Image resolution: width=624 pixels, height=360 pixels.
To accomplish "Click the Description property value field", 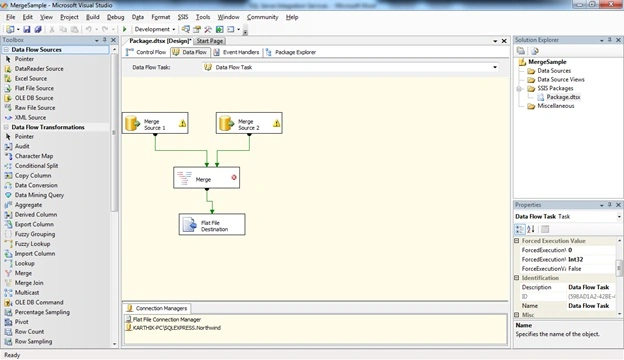I will (x=591, y=287).
